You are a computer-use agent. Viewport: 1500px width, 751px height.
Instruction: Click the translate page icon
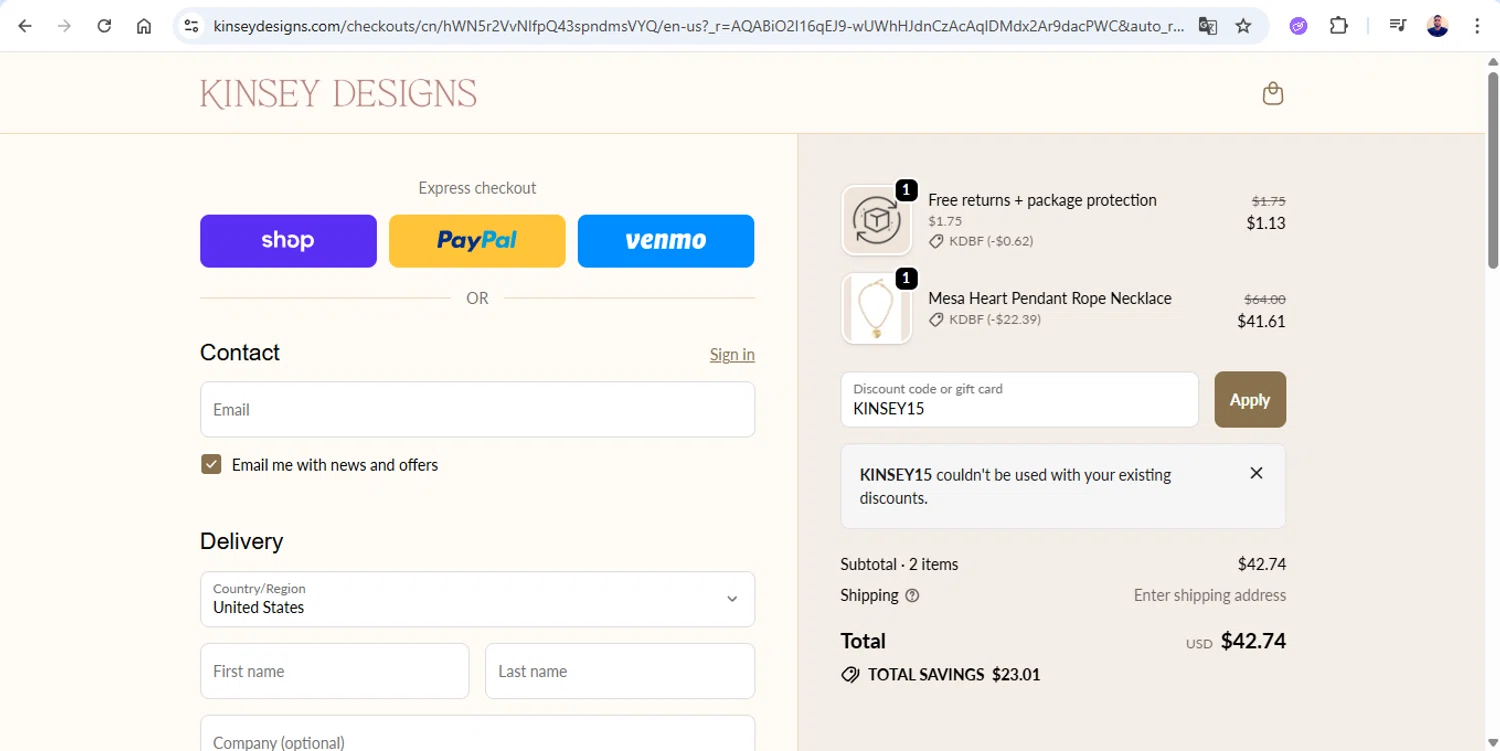pos(1208,26)
